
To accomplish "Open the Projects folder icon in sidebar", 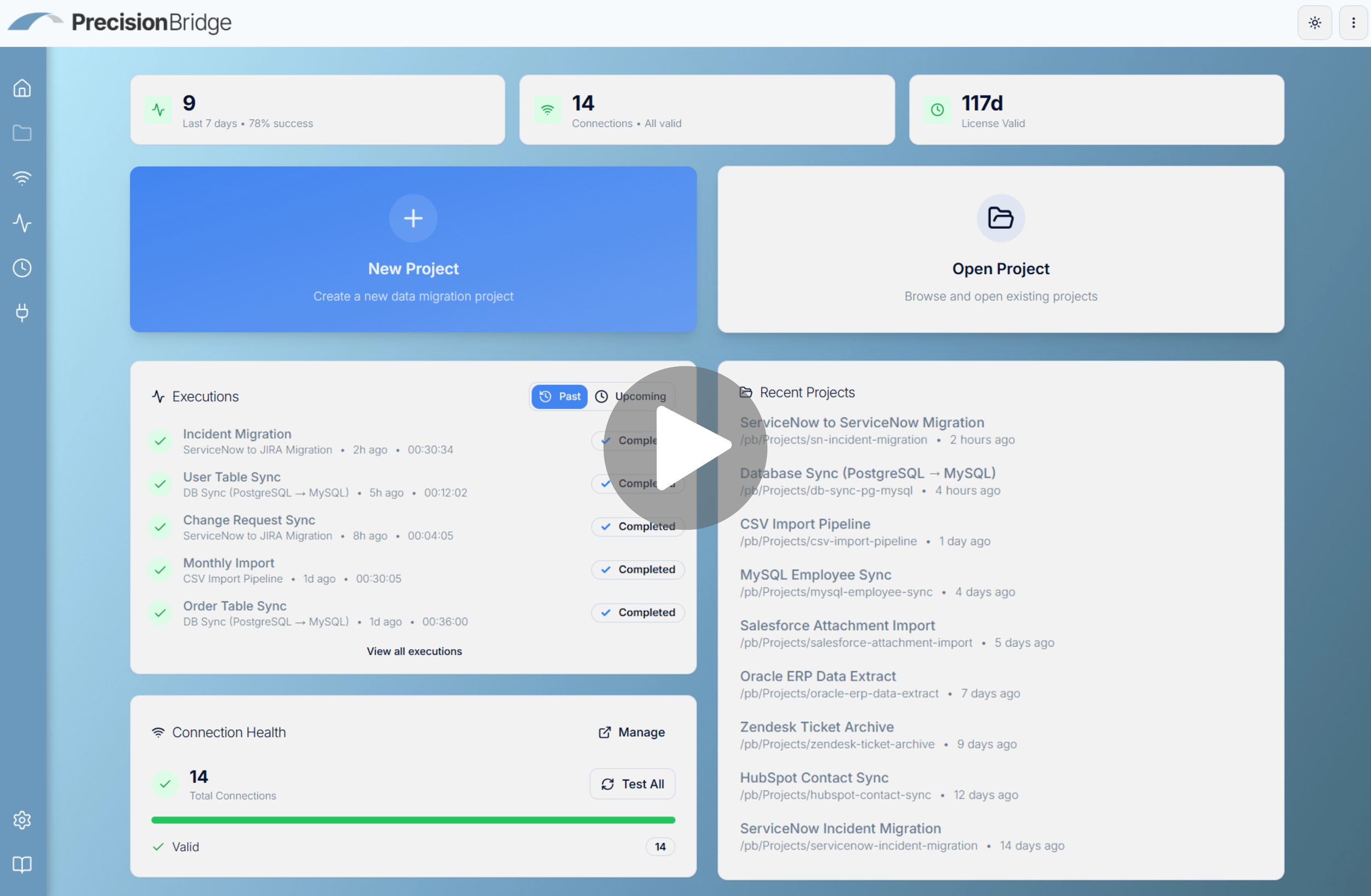I will pos(22,133).
